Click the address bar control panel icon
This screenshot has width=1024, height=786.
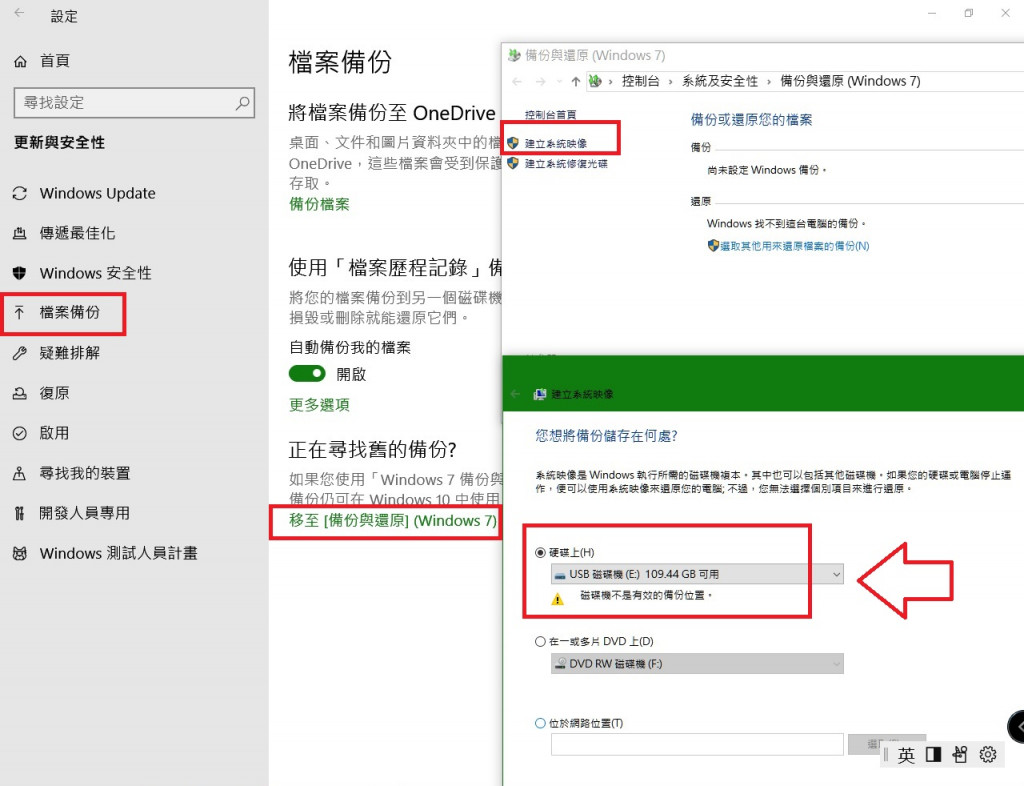click(595, 82)
